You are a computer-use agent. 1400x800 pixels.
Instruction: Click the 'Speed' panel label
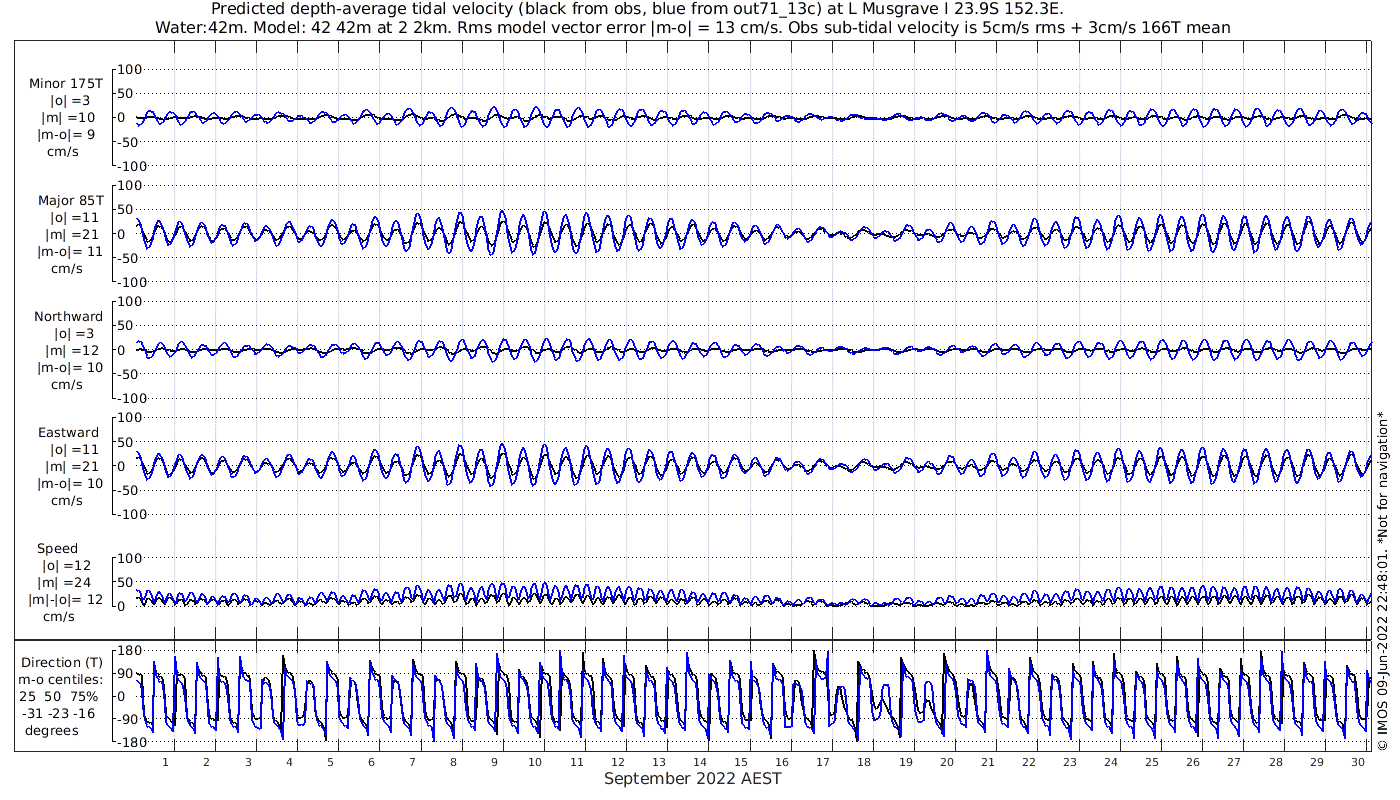click(57, 549)
